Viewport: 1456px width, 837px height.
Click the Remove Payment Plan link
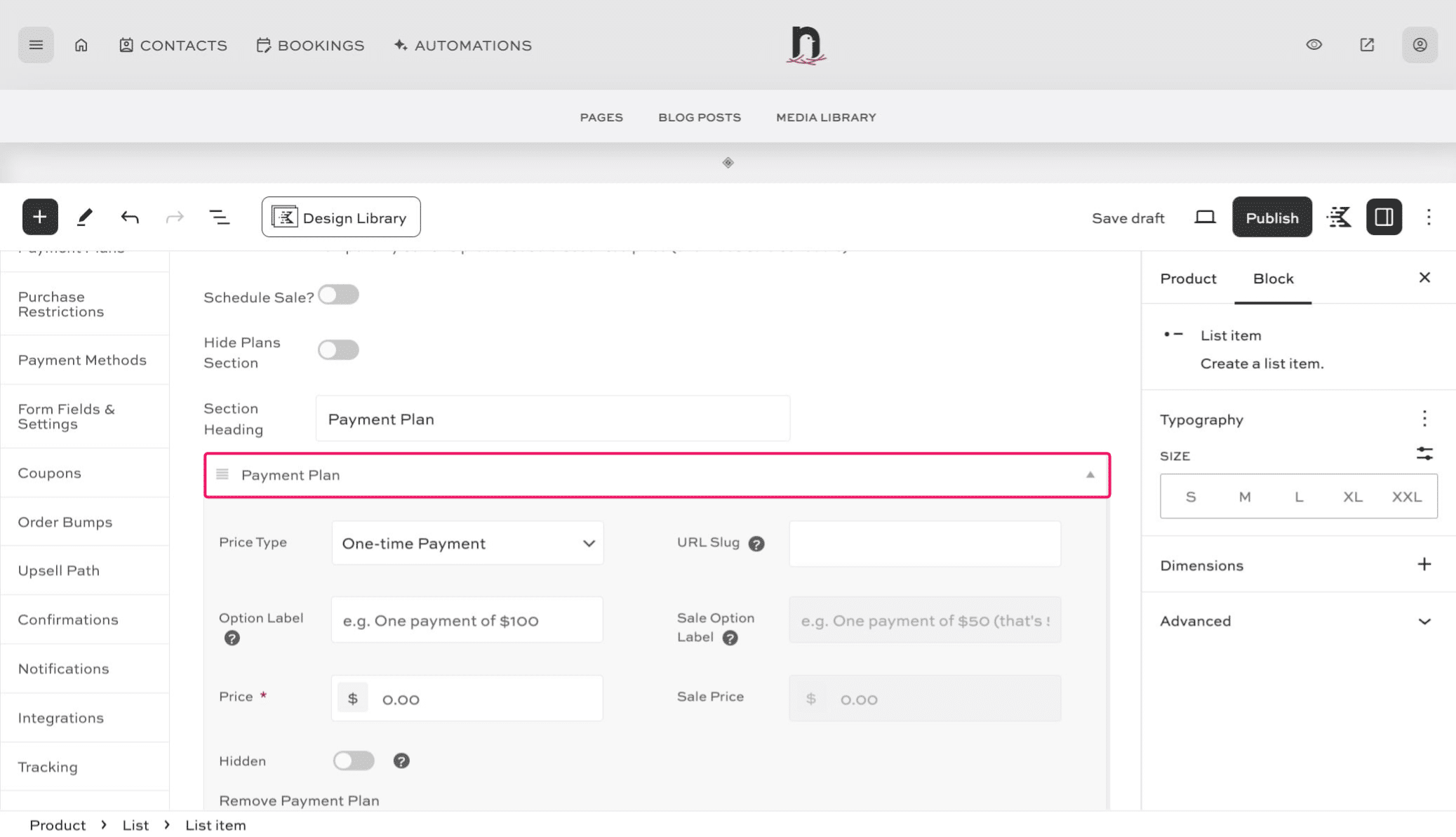point(299,800)
